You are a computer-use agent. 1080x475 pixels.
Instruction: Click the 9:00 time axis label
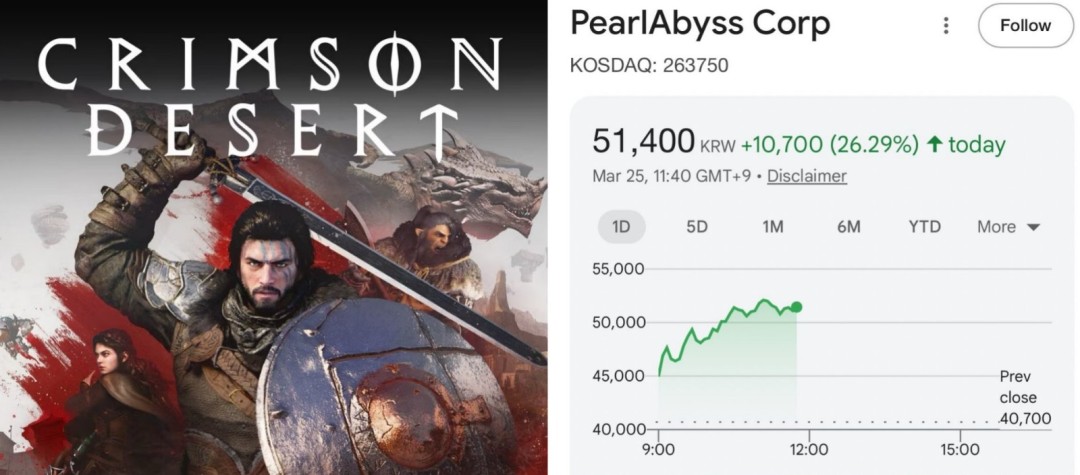click(660, 449)
